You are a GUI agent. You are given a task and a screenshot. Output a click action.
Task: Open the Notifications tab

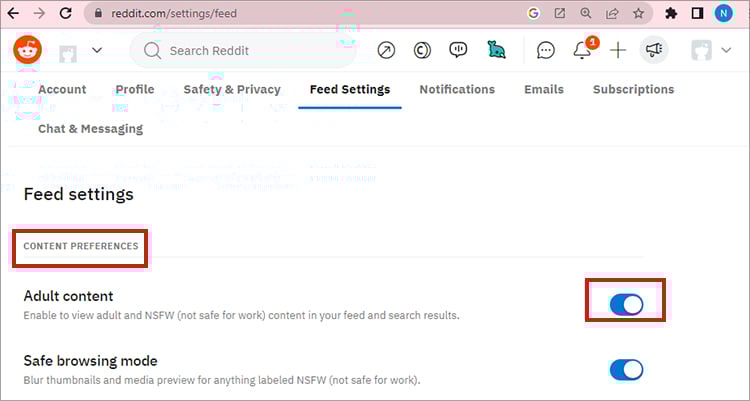point(457,89)
